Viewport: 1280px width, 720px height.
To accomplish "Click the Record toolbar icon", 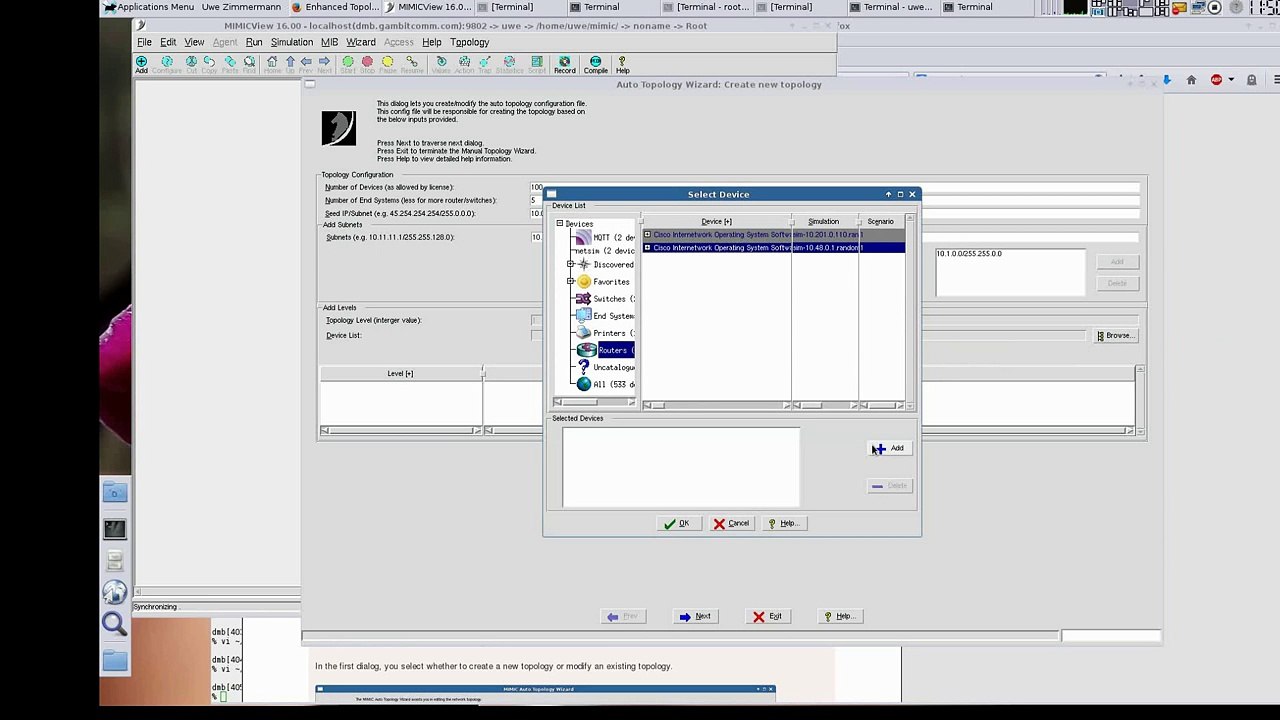I will tap(565, 64).
